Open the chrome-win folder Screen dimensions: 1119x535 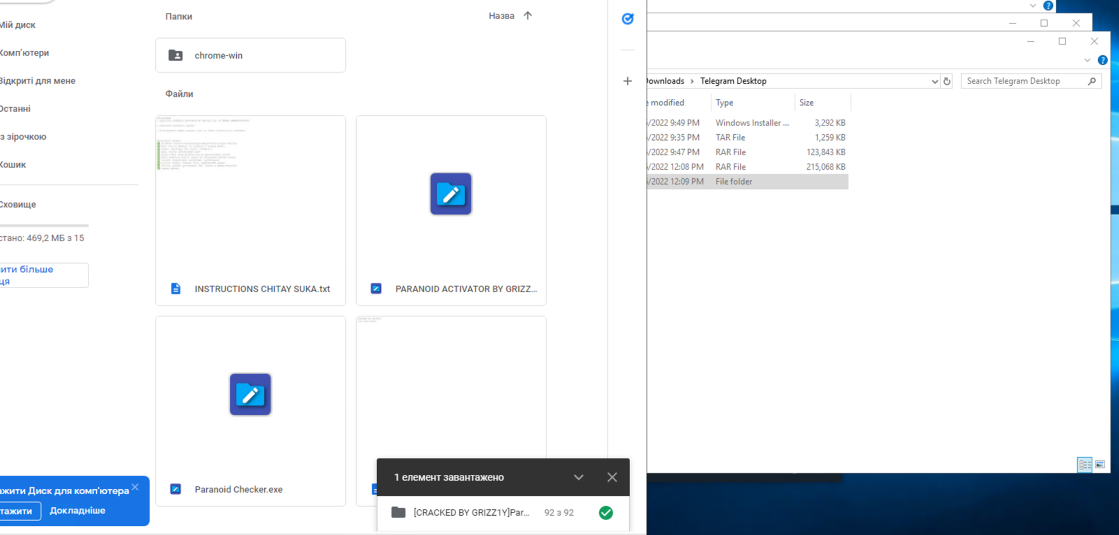(x=250, y=55)
